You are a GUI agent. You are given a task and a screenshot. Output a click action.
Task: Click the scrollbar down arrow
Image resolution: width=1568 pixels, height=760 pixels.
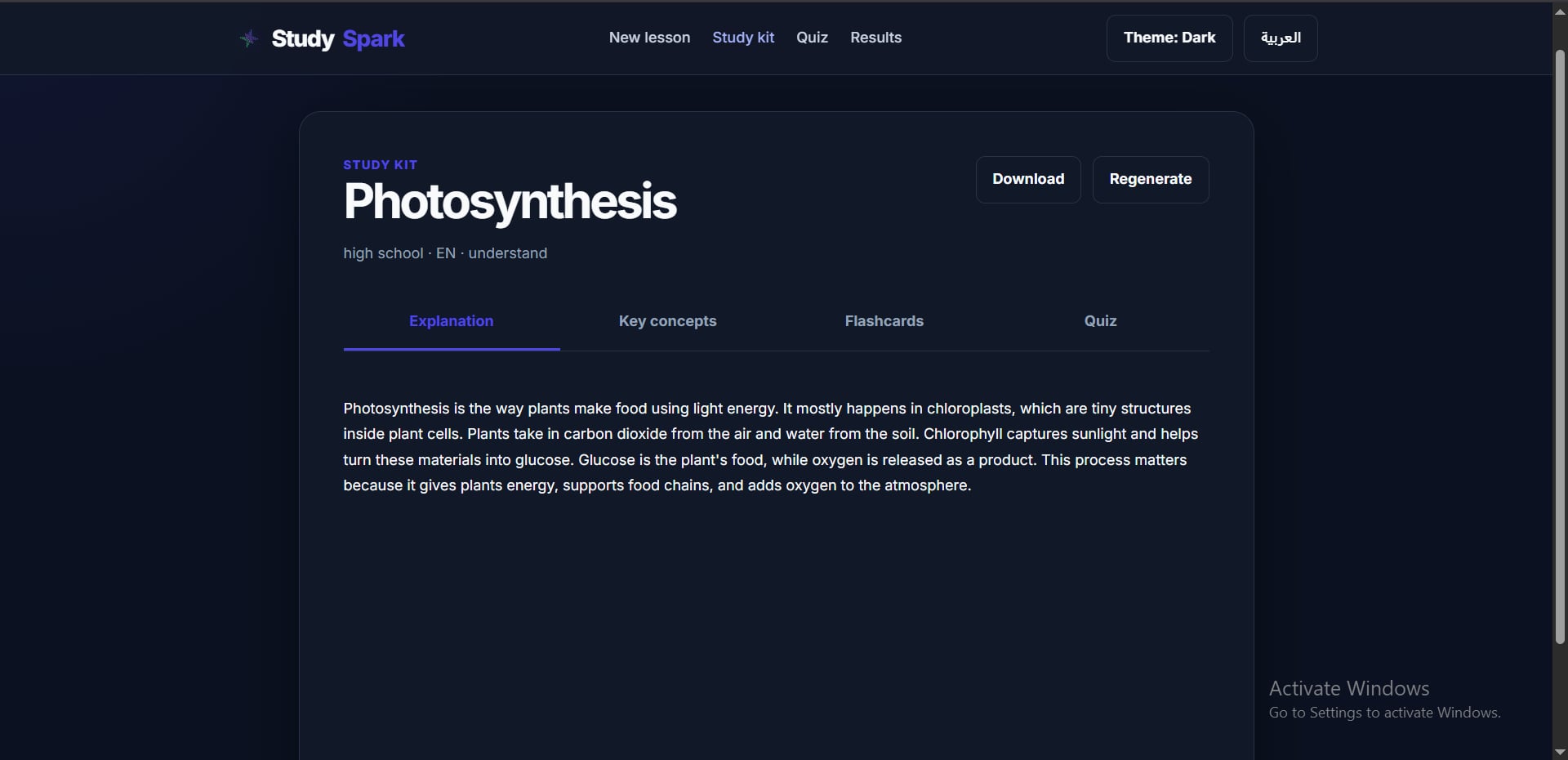1560,752
